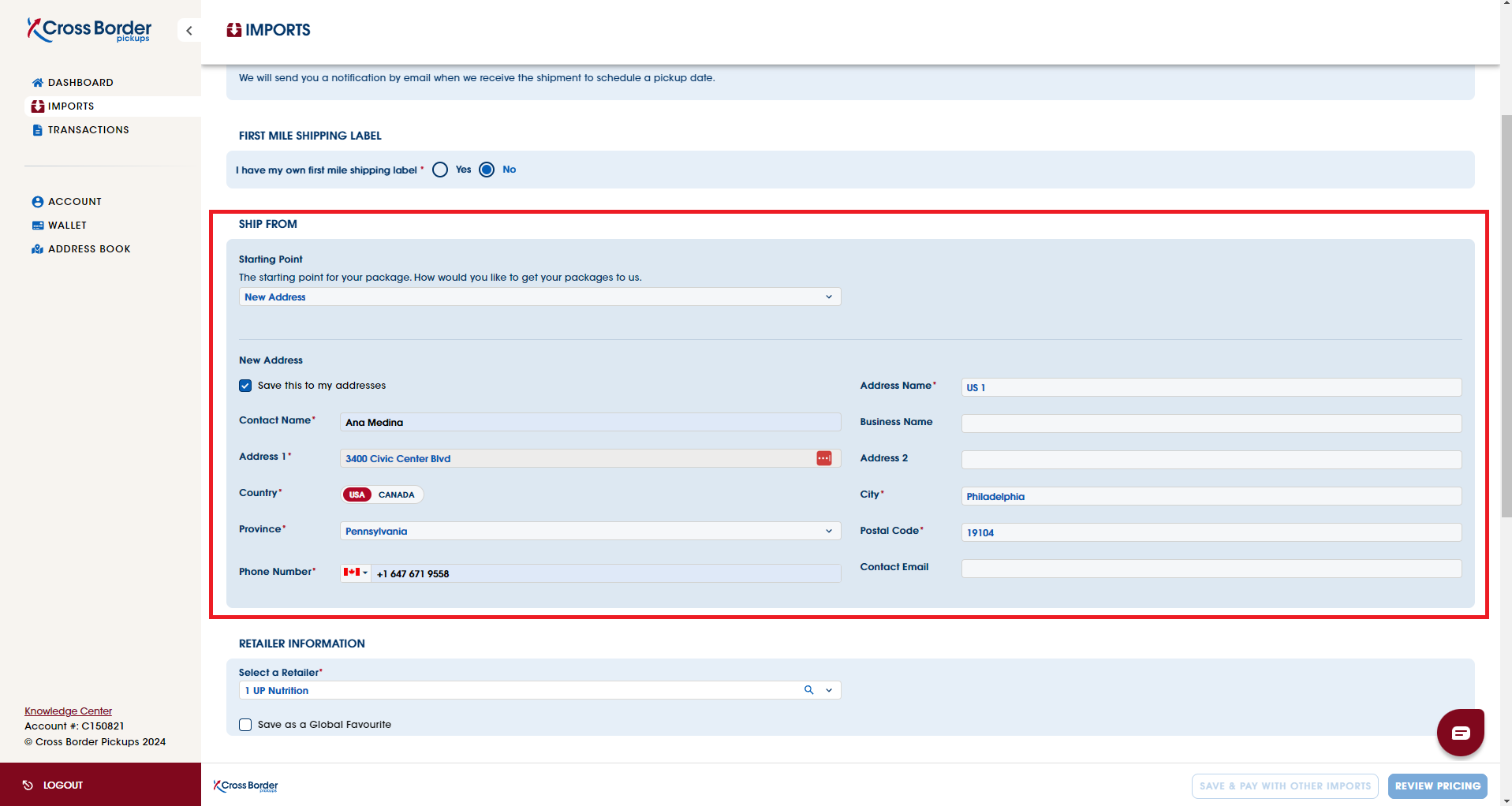Click the Account # C150821 text

tap(74, 726)
